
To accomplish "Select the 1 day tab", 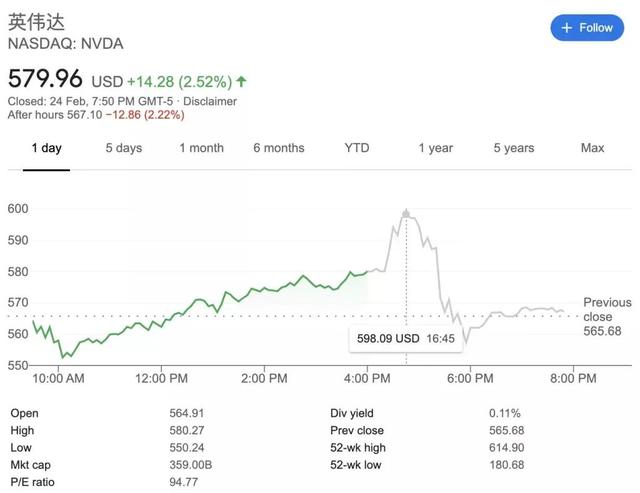I will point(47,148).
